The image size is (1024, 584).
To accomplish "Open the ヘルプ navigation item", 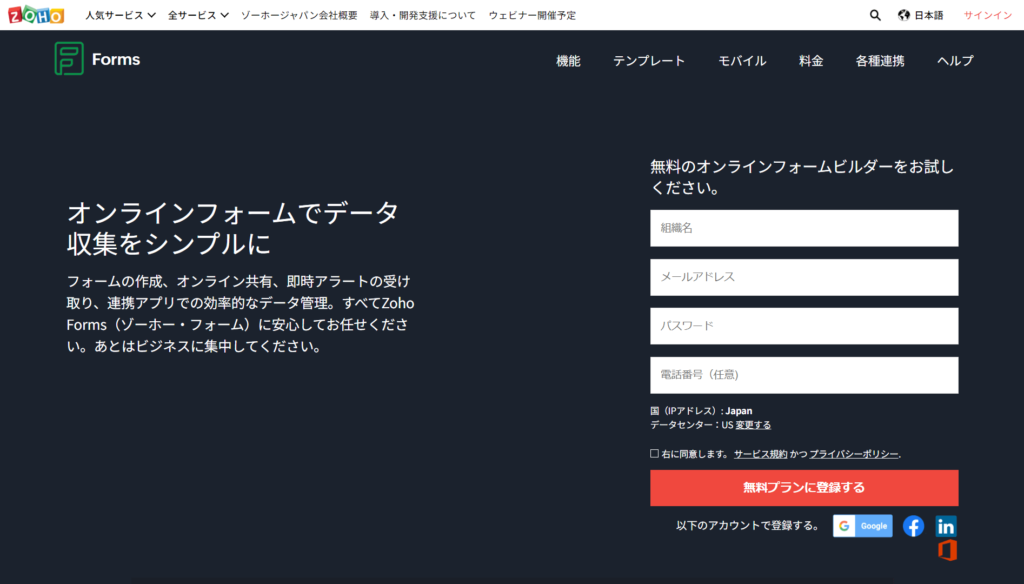I will 955,61.
